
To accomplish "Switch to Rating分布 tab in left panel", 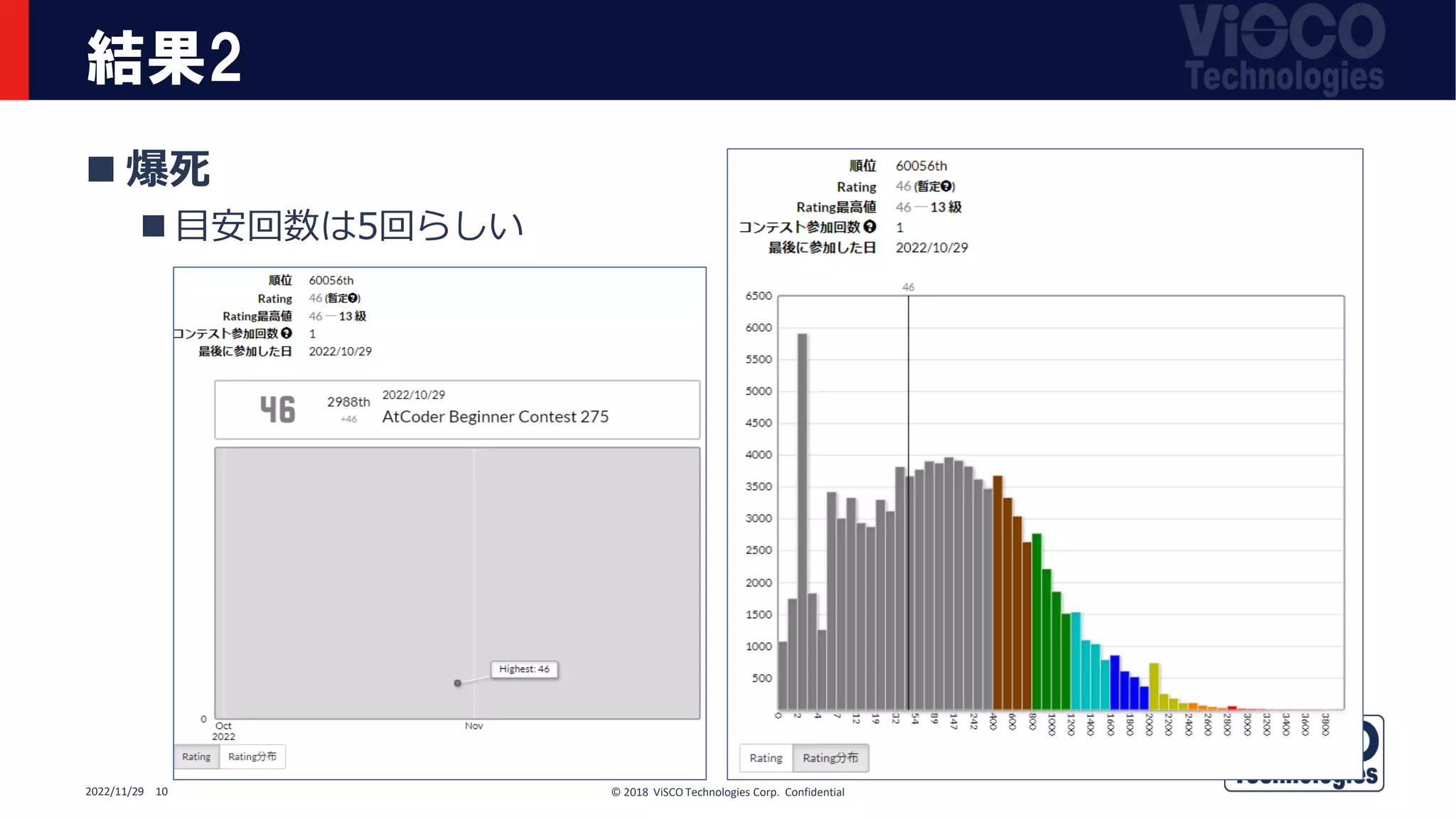I will pos(252,756).
